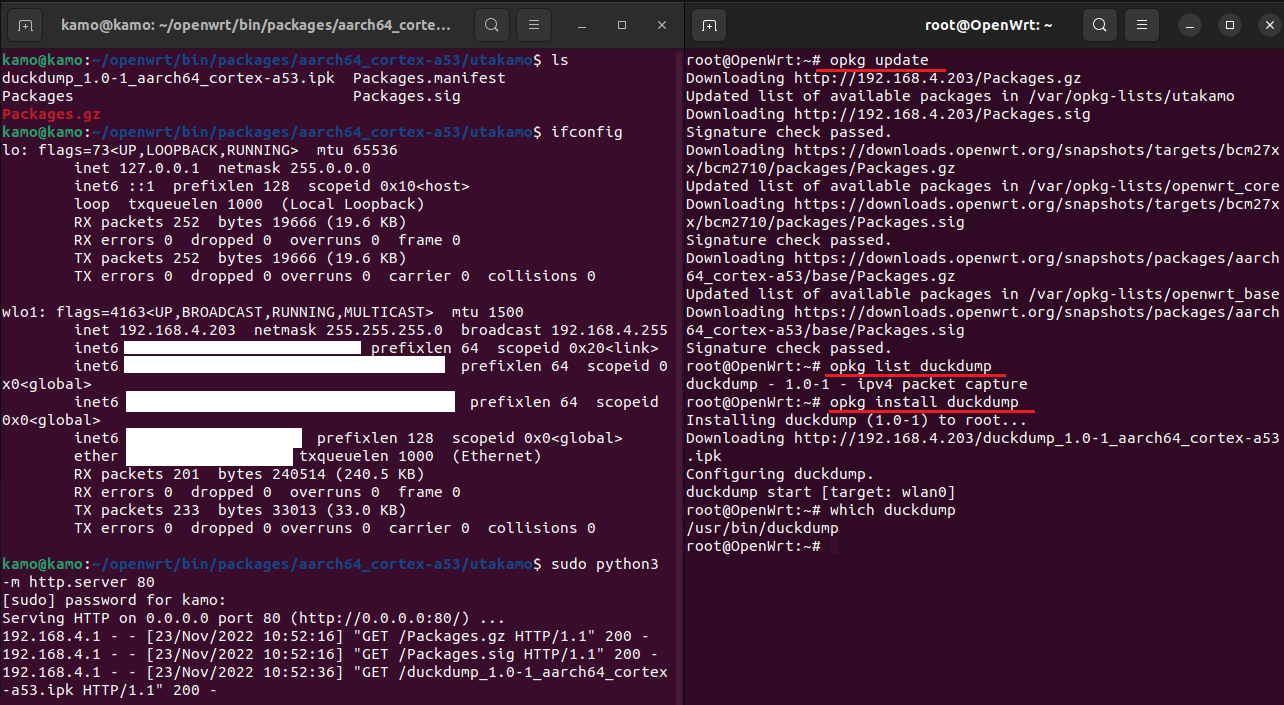
Task: Click the opkg update command
Action: click(x=879, y=60)
